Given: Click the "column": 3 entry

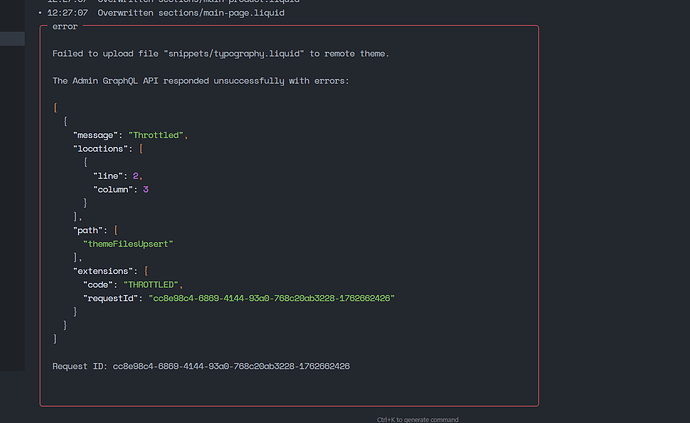Looking at the screenshot, I should coord(121,189).
